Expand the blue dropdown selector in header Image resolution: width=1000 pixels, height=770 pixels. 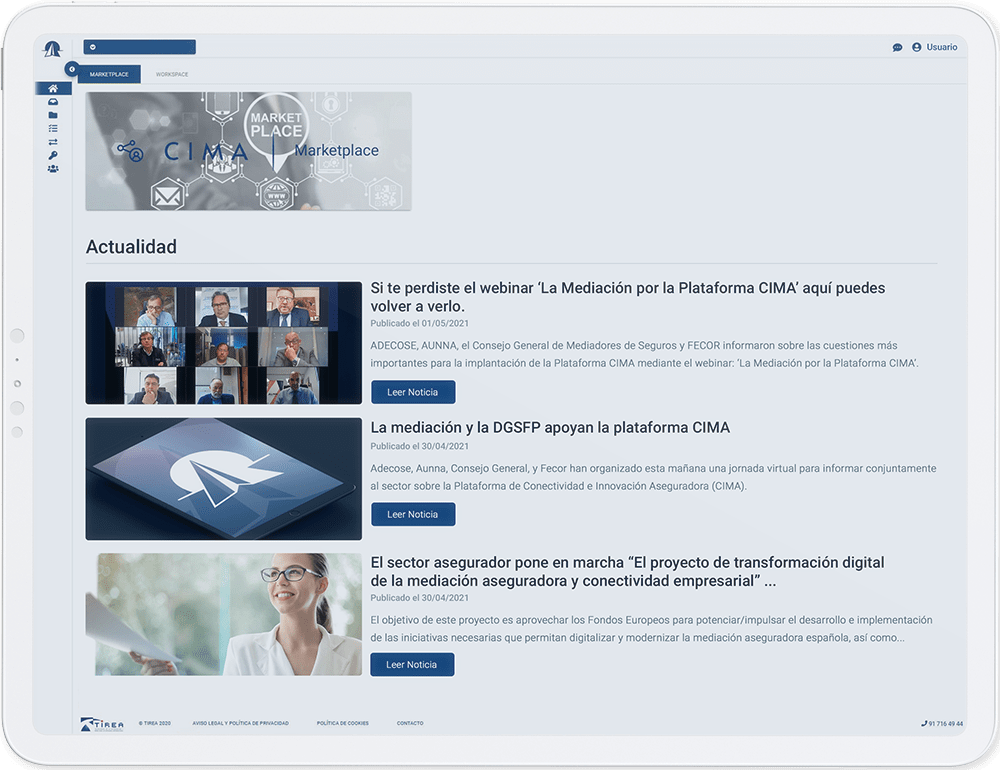click(139, 47)
